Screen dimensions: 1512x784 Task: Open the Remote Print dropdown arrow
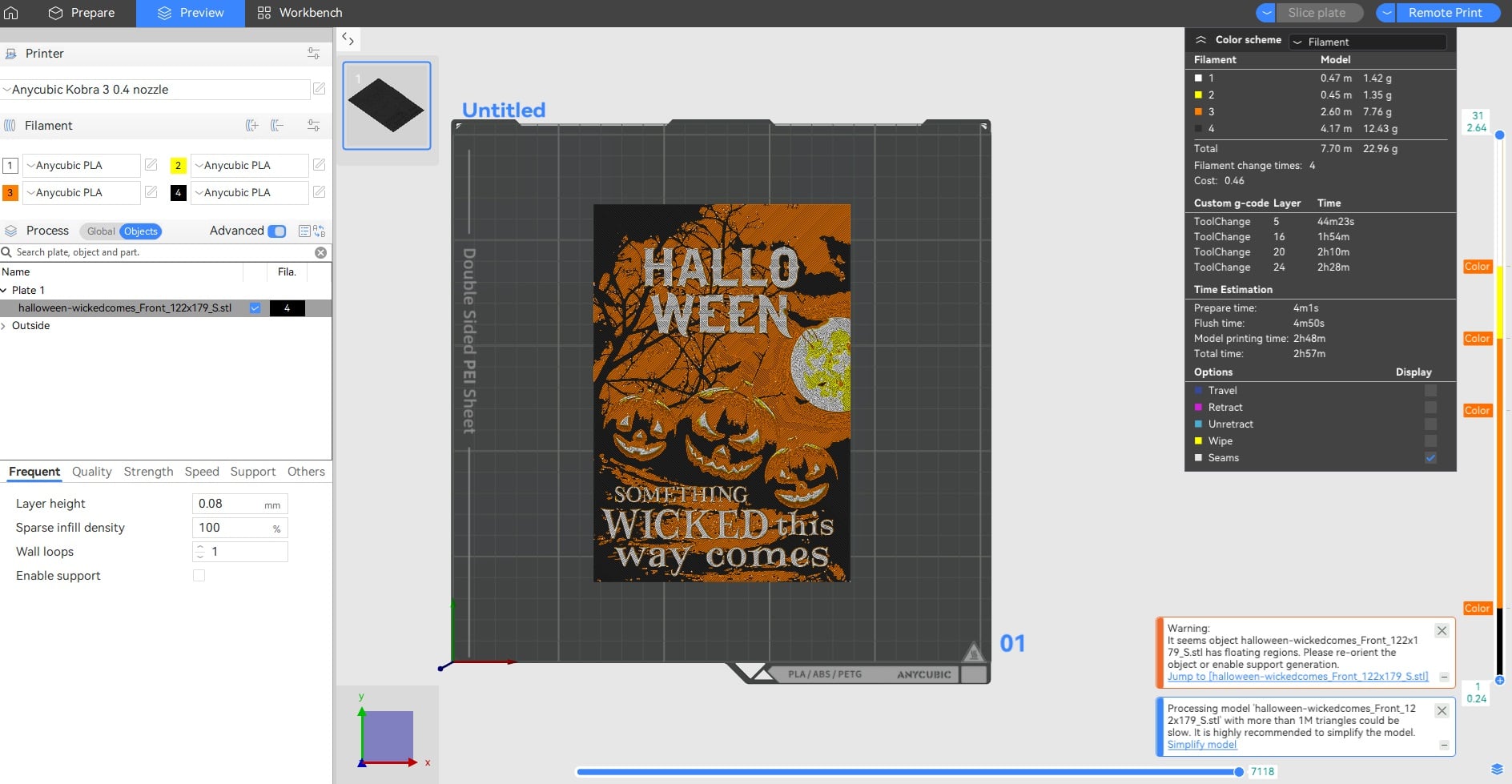pyautogui.click(x=1386, y=13)
